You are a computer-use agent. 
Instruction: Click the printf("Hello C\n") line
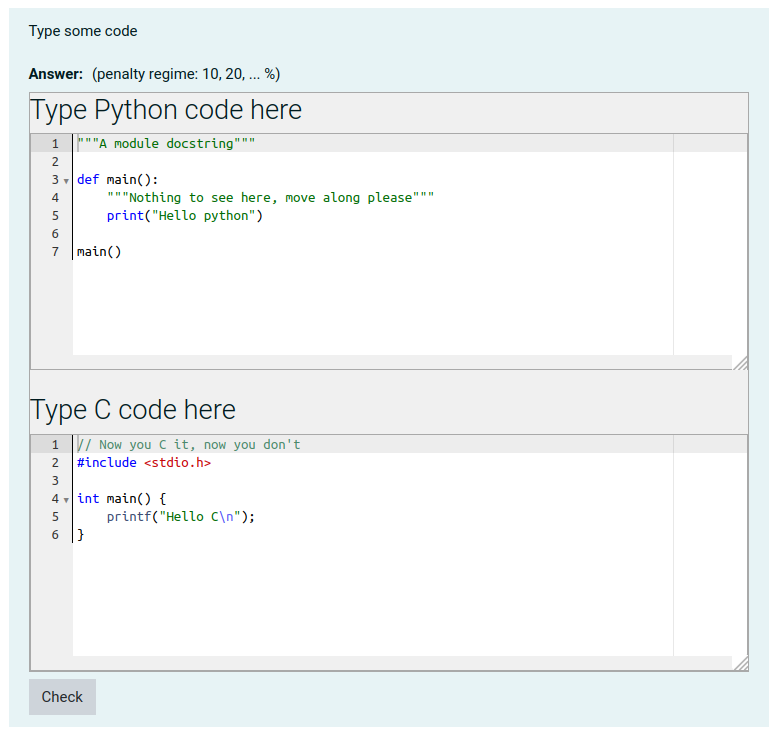pos(181,516)
